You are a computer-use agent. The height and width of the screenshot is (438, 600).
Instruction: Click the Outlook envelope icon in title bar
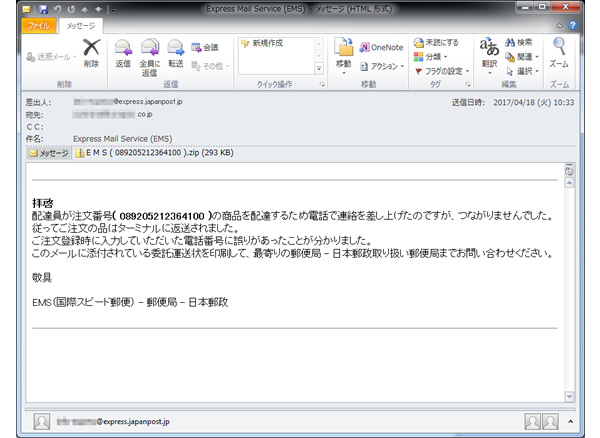click(x=26, y=9)
